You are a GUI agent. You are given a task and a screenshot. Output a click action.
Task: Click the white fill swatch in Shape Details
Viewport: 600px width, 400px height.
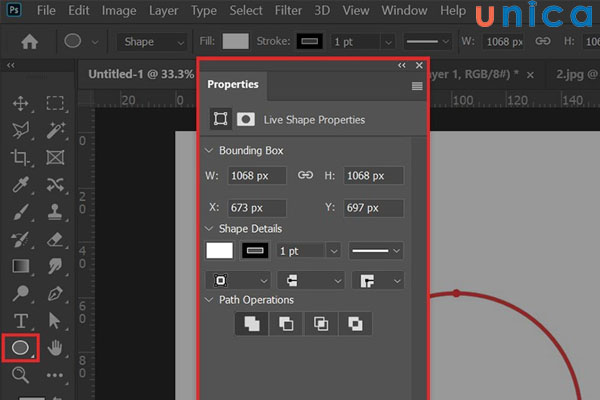219,251
